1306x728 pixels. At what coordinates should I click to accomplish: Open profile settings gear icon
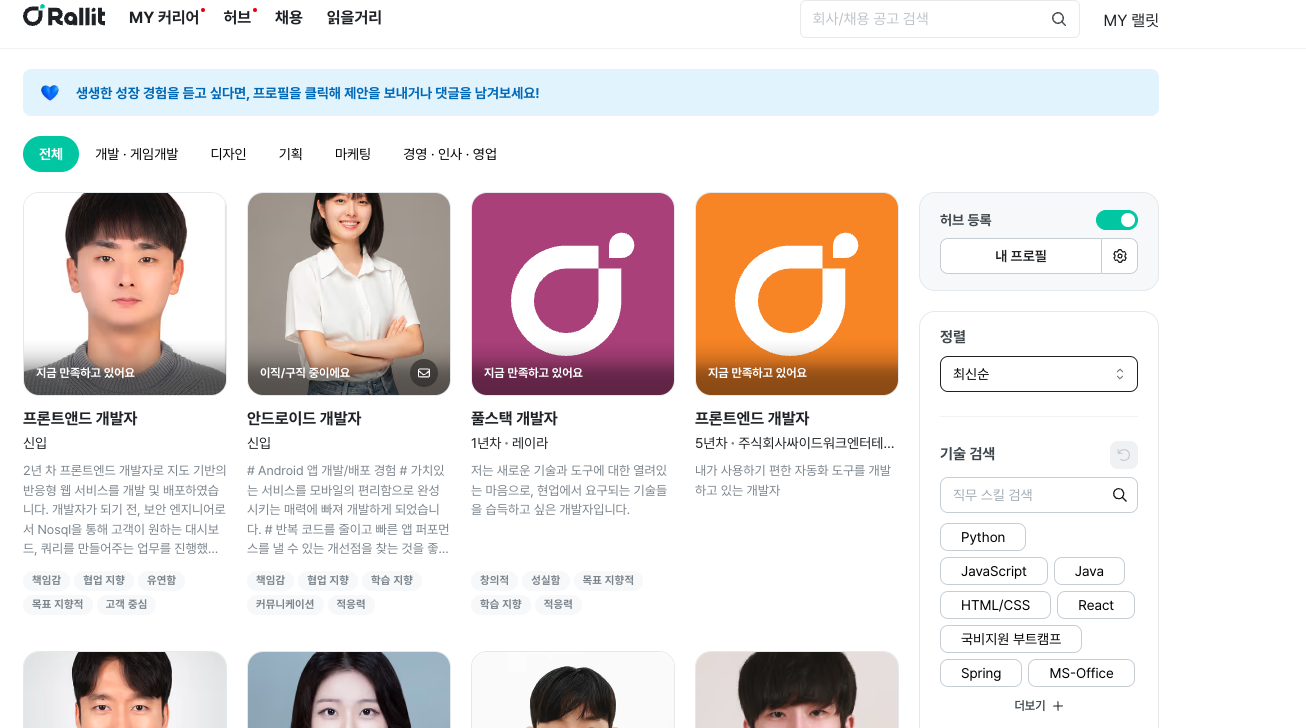point(1120,256)
